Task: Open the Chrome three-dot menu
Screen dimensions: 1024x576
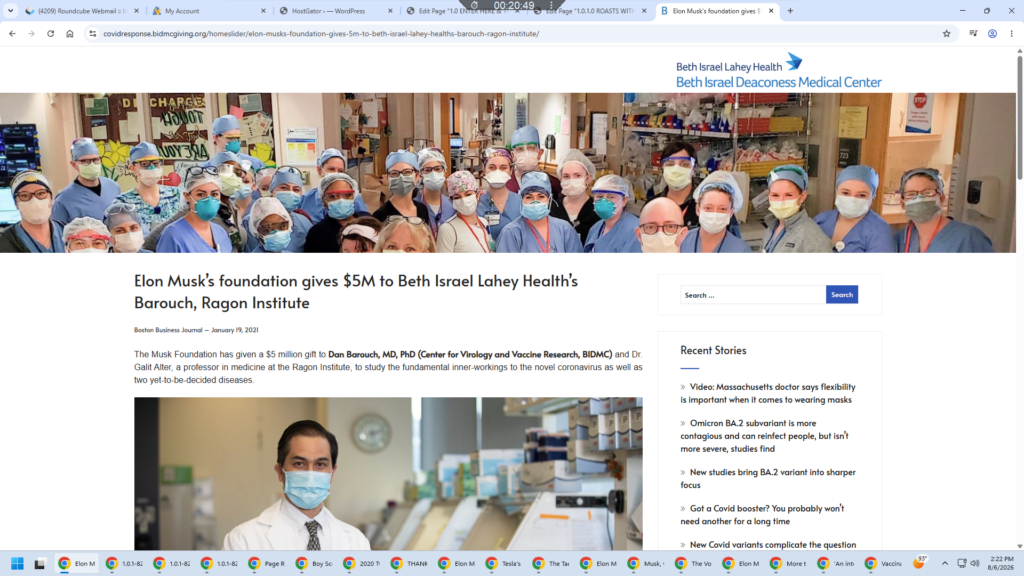Action: (x=1012, y=33)
